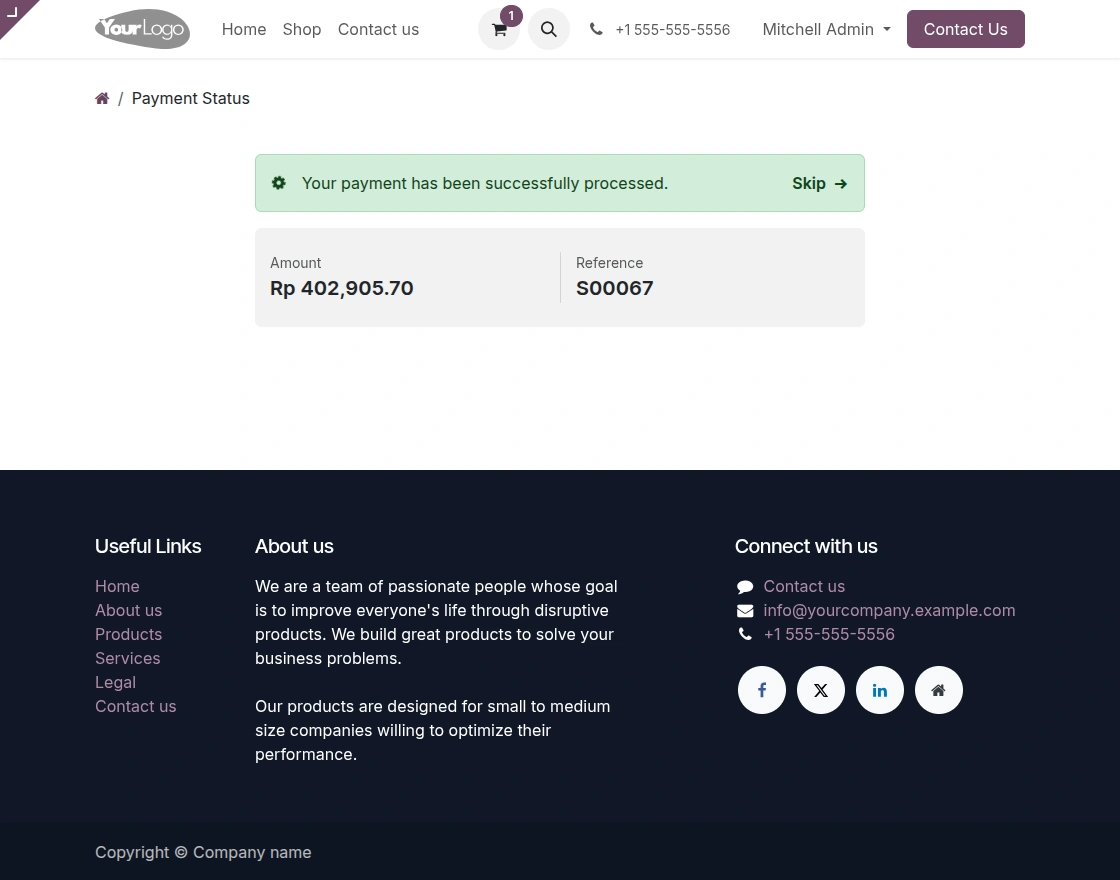Click the corner editor toggle ribbon
This screenshot has width=1120, height=880.
(14, 13)
